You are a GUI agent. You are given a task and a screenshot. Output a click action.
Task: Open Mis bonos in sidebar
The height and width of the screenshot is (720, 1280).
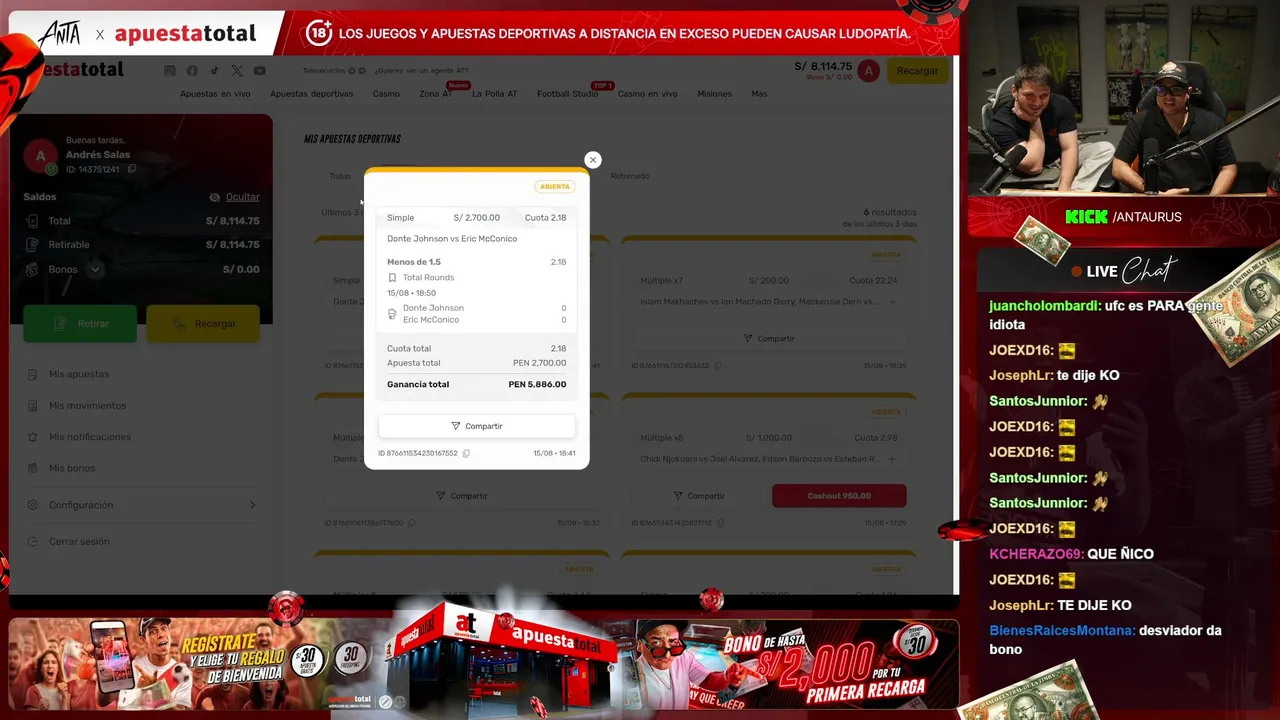click(x=72, y=468)
